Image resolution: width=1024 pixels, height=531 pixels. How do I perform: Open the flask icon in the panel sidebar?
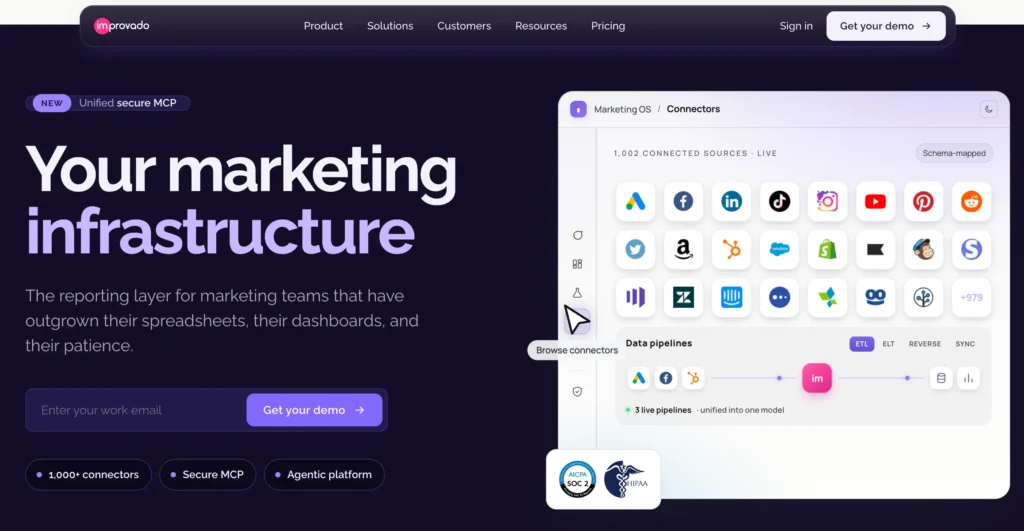click(x=577, y=293)
